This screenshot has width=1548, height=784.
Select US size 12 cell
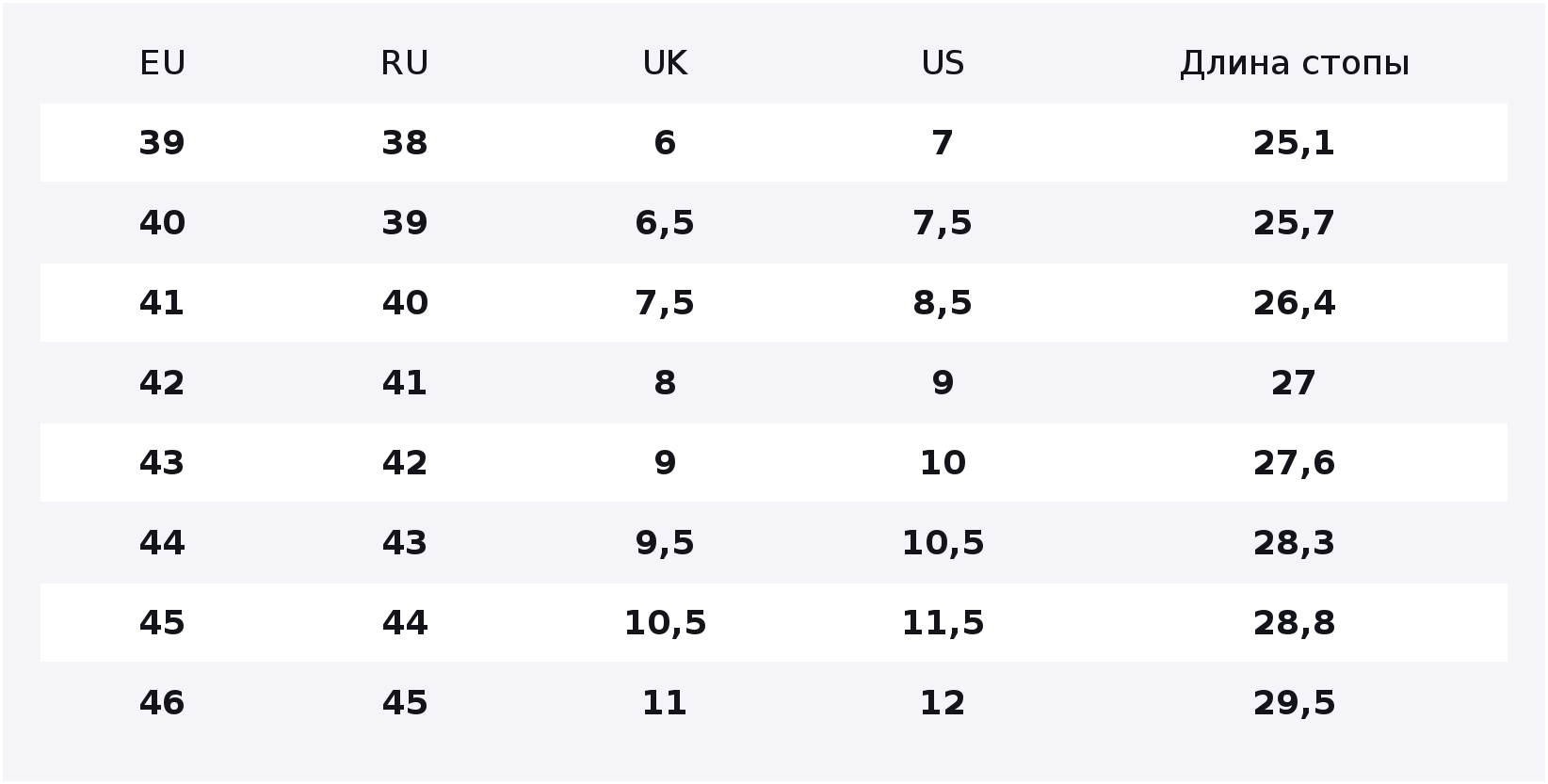click(943, 703)
